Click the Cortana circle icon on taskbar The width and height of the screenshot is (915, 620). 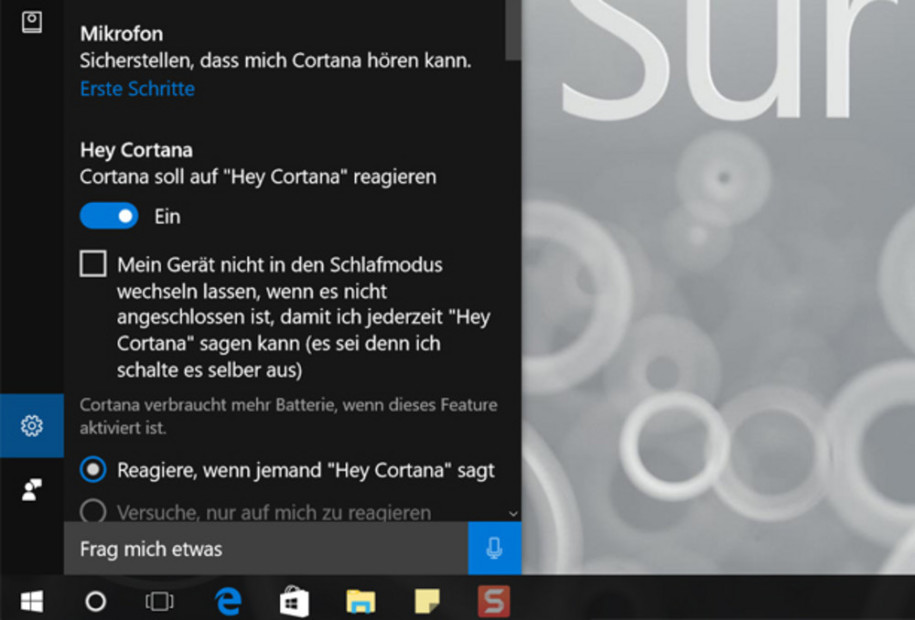point(95,601)
